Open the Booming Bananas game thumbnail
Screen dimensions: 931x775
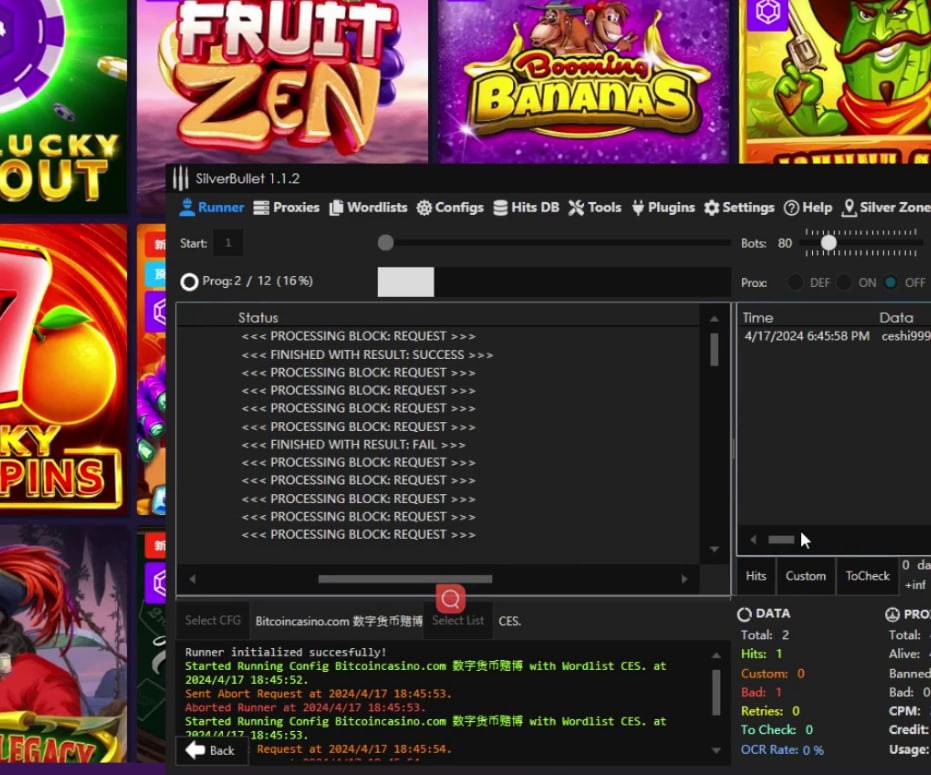pyautogui.click(x=584, y=81)
